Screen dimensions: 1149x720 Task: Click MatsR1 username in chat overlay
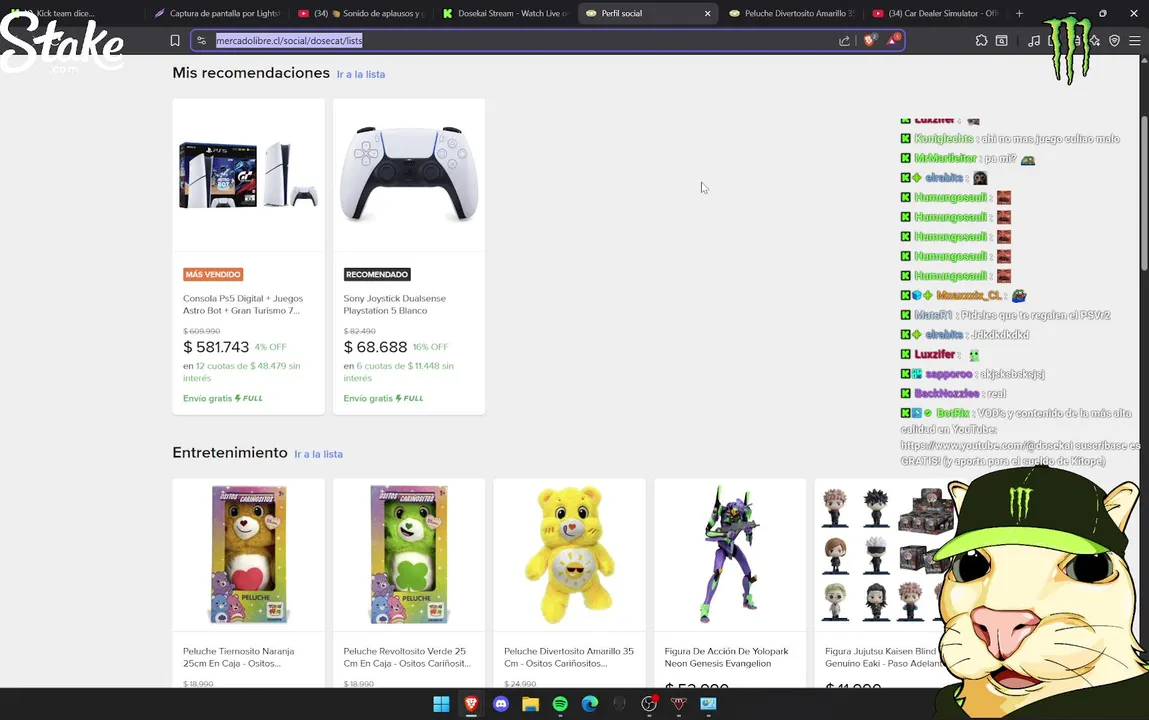pyautogui.click(x=933, y=315)
